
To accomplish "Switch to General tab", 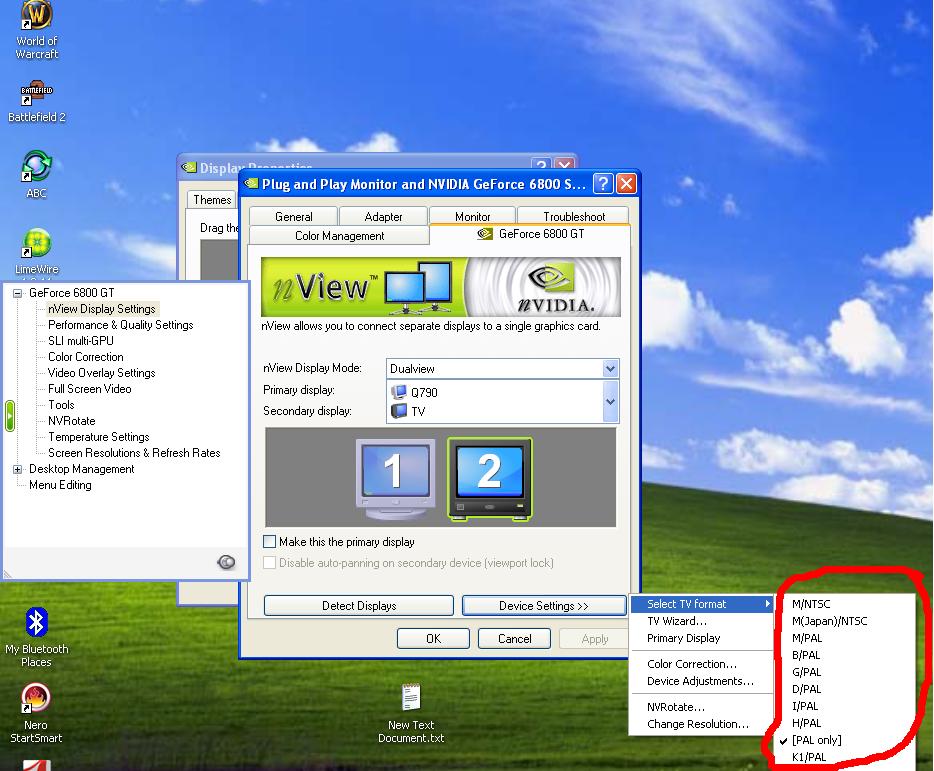I will (294, 216).
